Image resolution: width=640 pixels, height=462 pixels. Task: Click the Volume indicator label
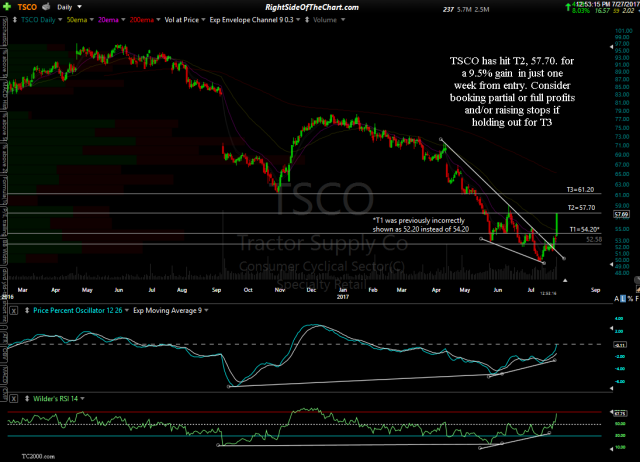[x=325, y=20]
